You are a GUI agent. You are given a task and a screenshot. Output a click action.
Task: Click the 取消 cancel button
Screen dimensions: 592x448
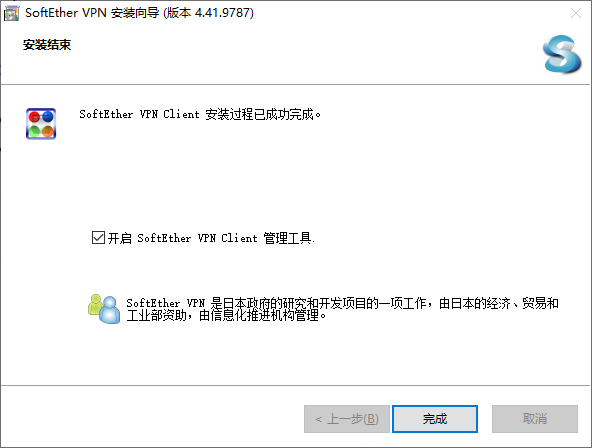click(535, 419)
